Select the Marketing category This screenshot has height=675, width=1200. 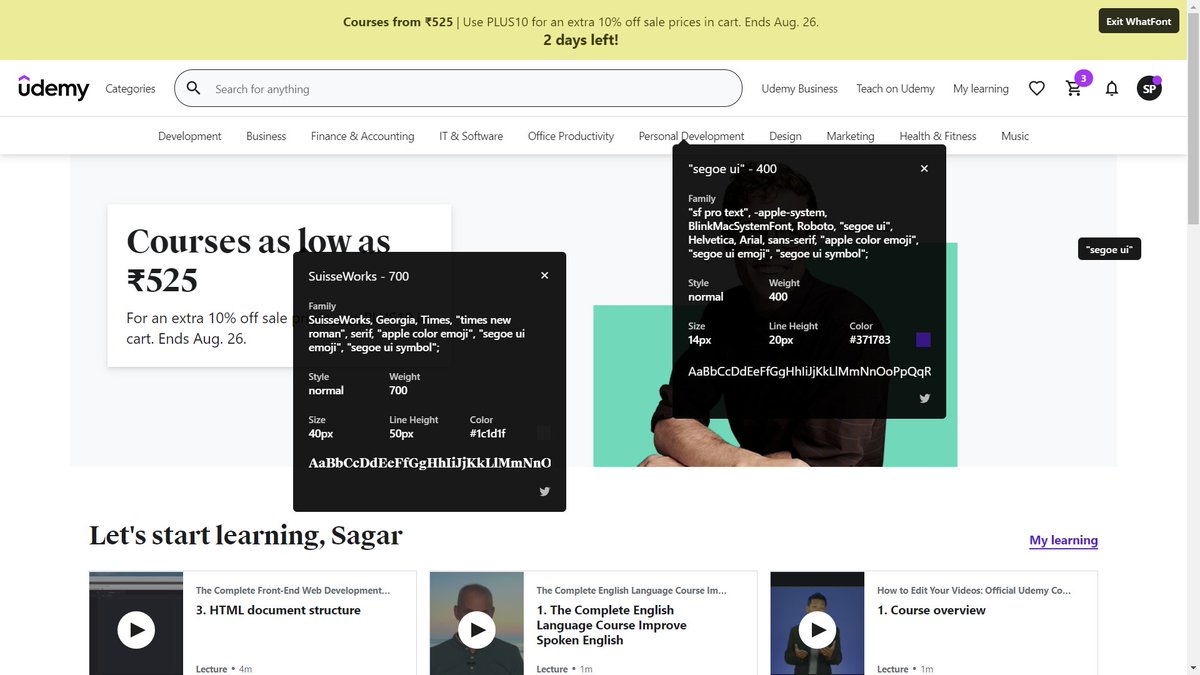(x=850, y=136)
